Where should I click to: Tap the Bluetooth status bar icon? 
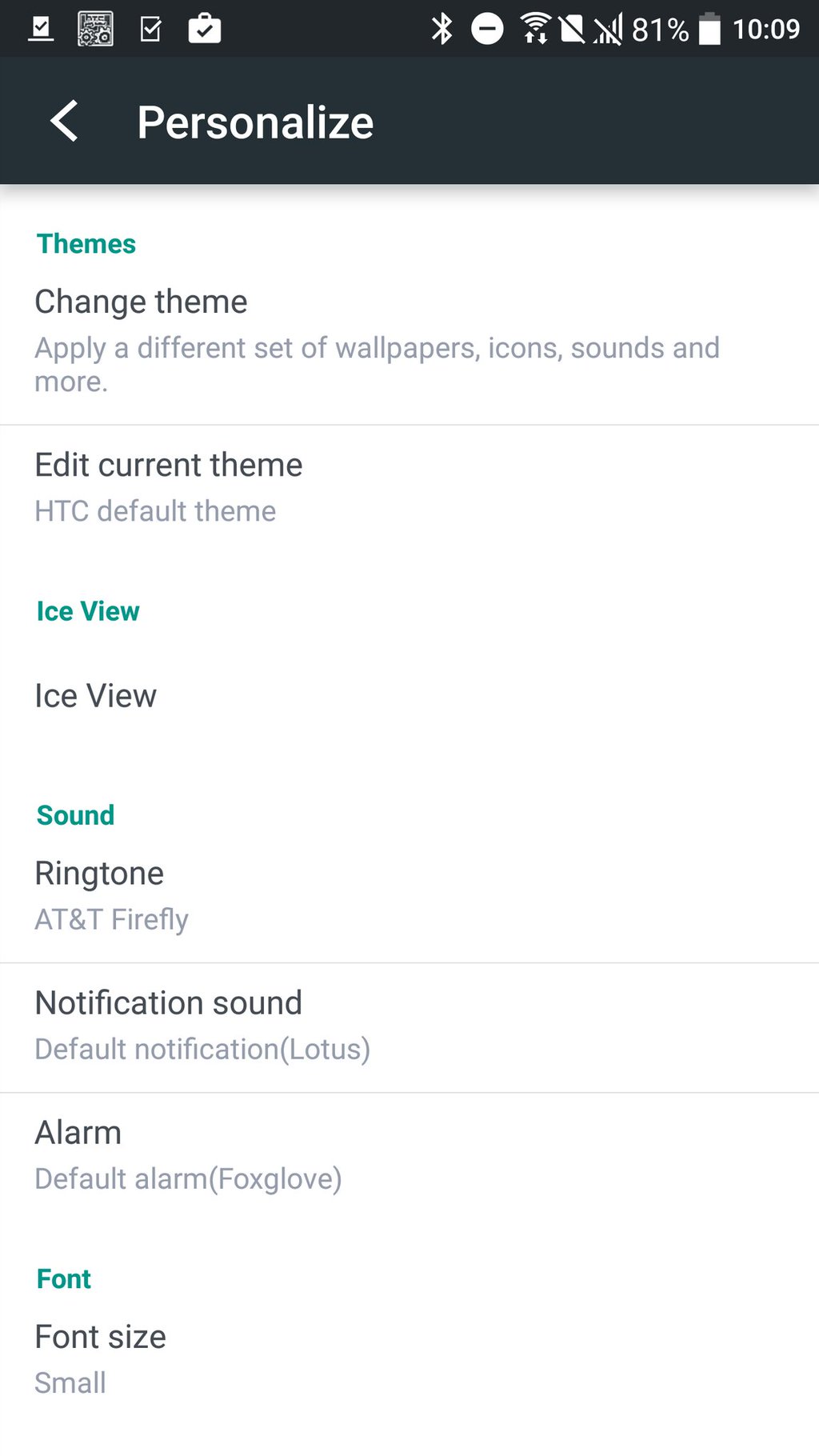coord(441,29)
